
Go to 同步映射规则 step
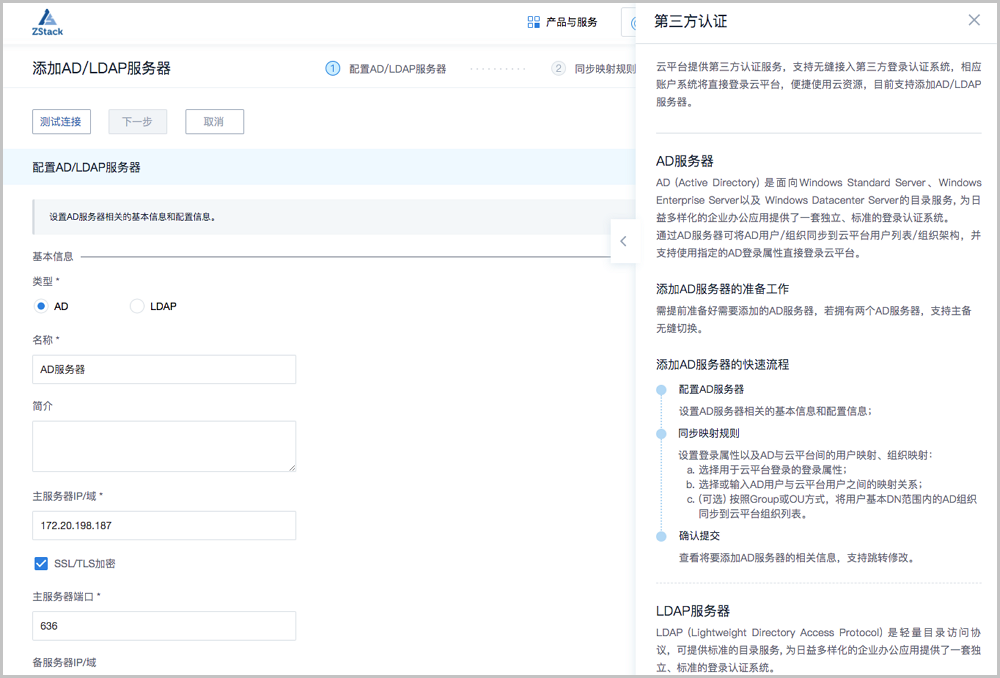[604, 69]
